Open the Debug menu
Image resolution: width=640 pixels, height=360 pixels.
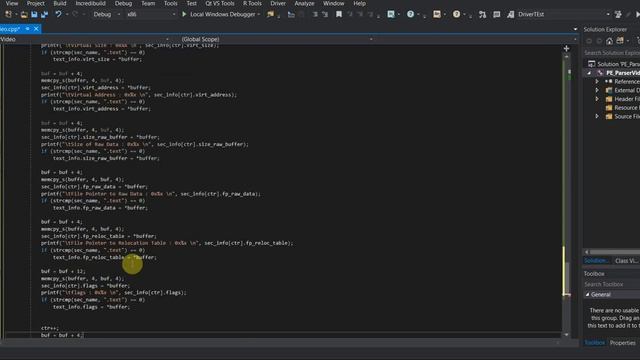(123, 3)
